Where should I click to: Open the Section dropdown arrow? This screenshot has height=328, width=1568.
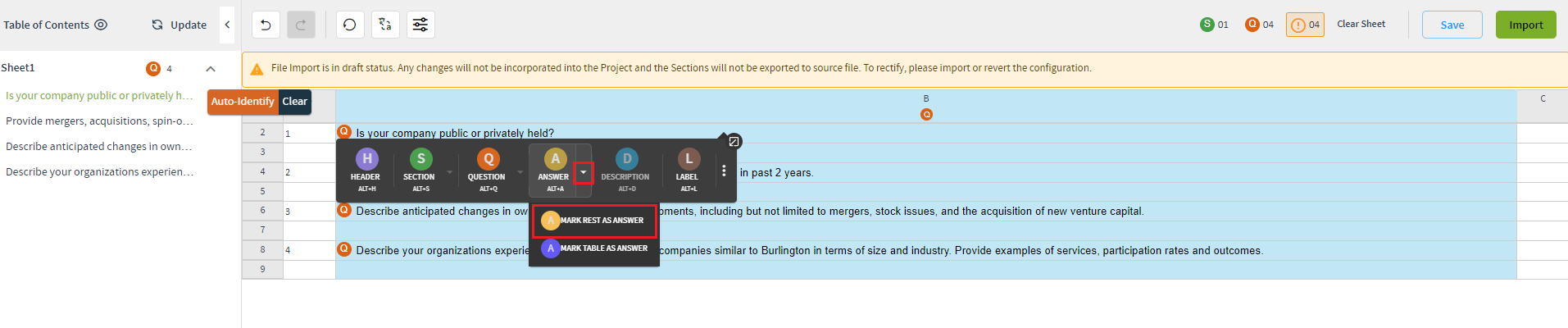tap(449, 172)
